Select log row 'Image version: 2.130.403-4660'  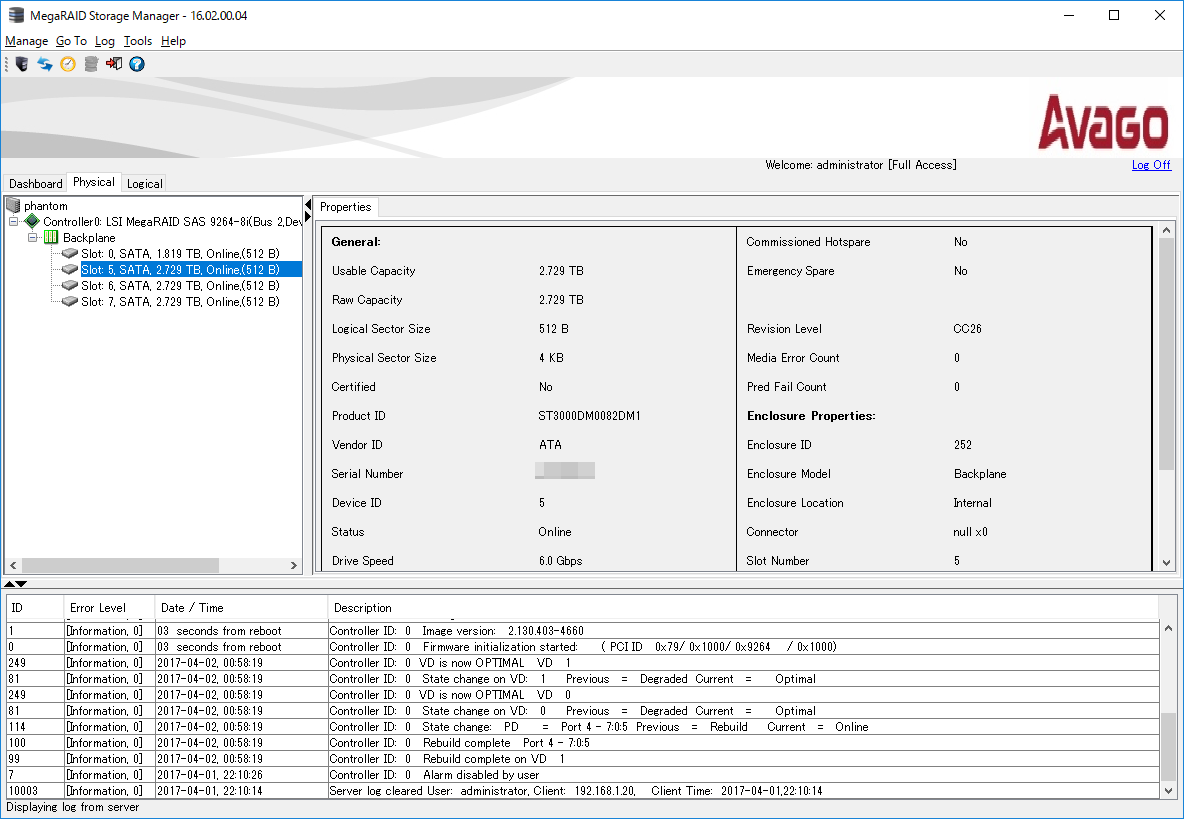pyautogui.click(x=583, y=631)
